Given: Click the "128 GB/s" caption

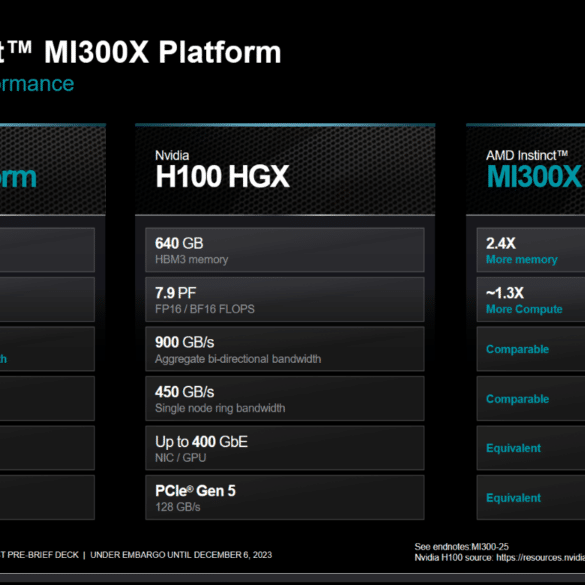Looking at the screenshot, I should (x=178, y=507).
